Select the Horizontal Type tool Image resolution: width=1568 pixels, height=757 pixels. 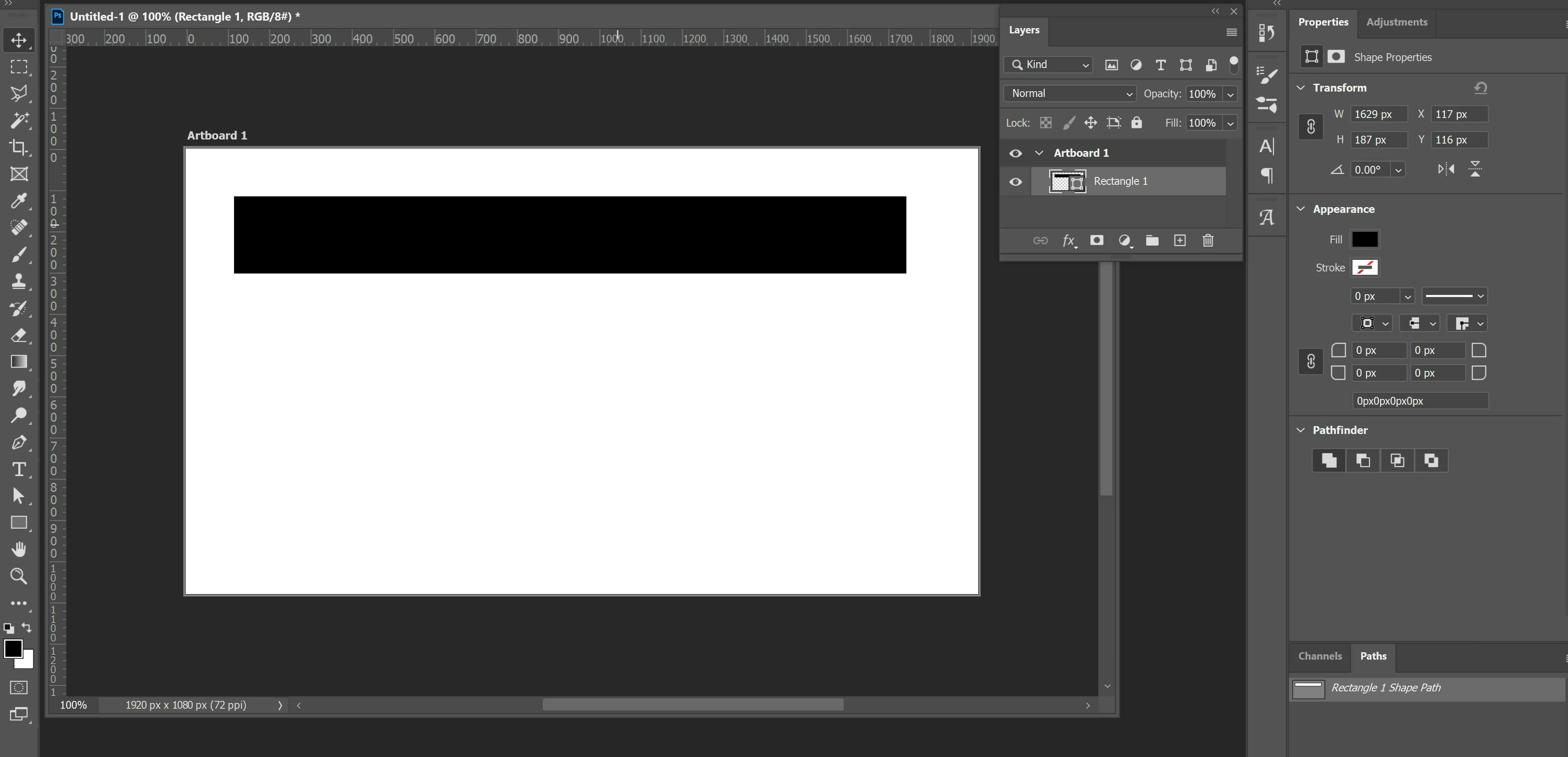point(19,469)
